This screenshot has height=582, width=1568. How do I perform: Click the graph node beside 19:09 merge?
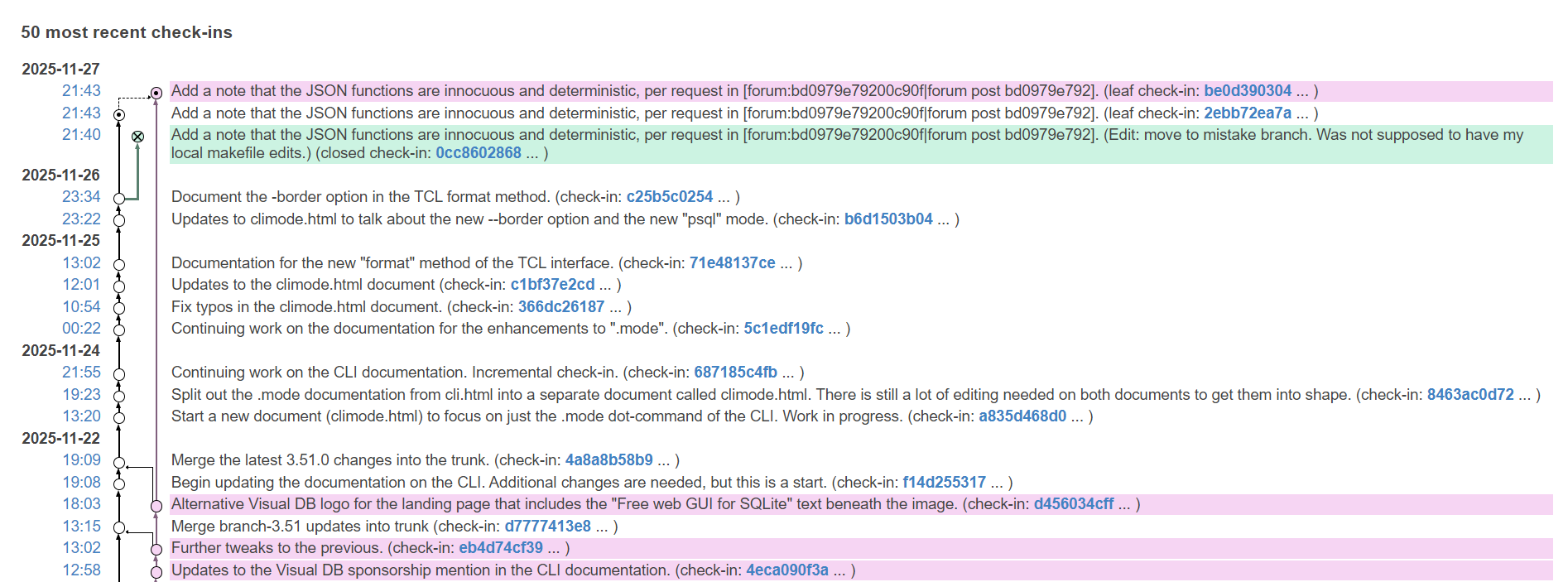tap(119, 463)
